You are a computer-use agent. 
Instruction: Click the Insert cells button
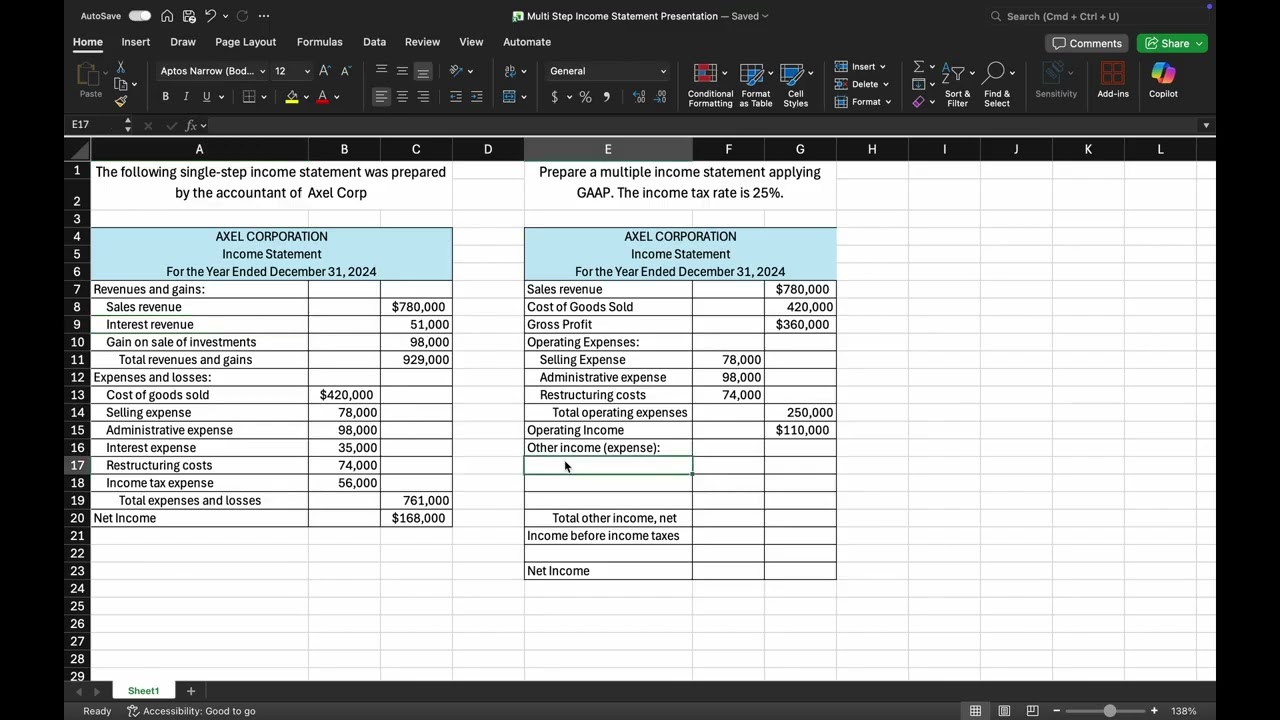pos(860,67)
